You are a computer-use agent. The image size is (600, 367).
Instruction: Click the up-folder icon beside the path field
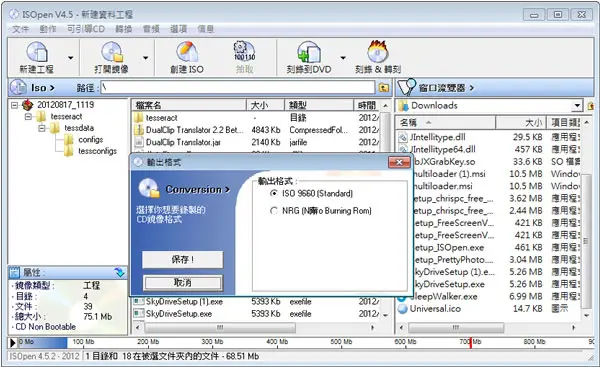click(384, 88)
